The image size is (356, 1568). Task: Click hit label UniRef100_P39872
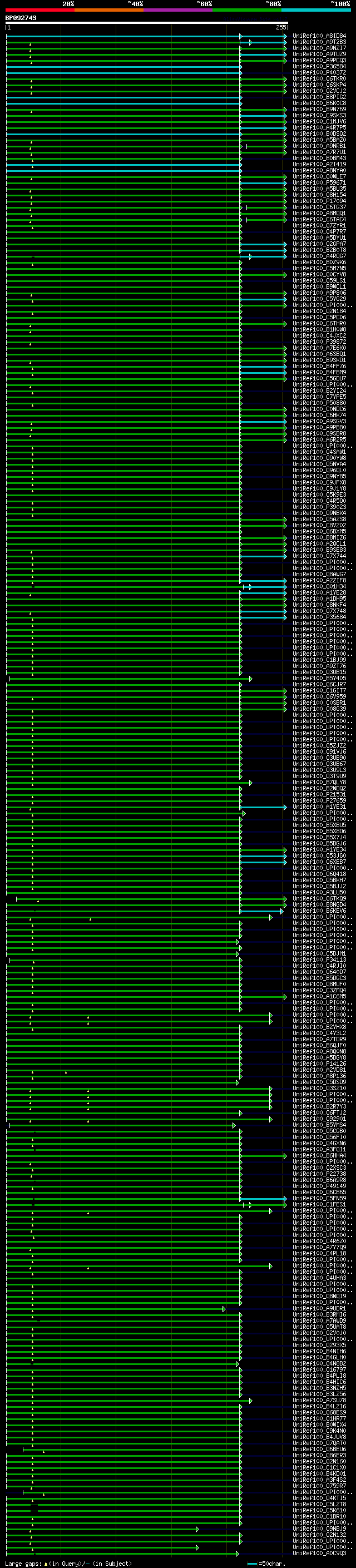[319, 342]
